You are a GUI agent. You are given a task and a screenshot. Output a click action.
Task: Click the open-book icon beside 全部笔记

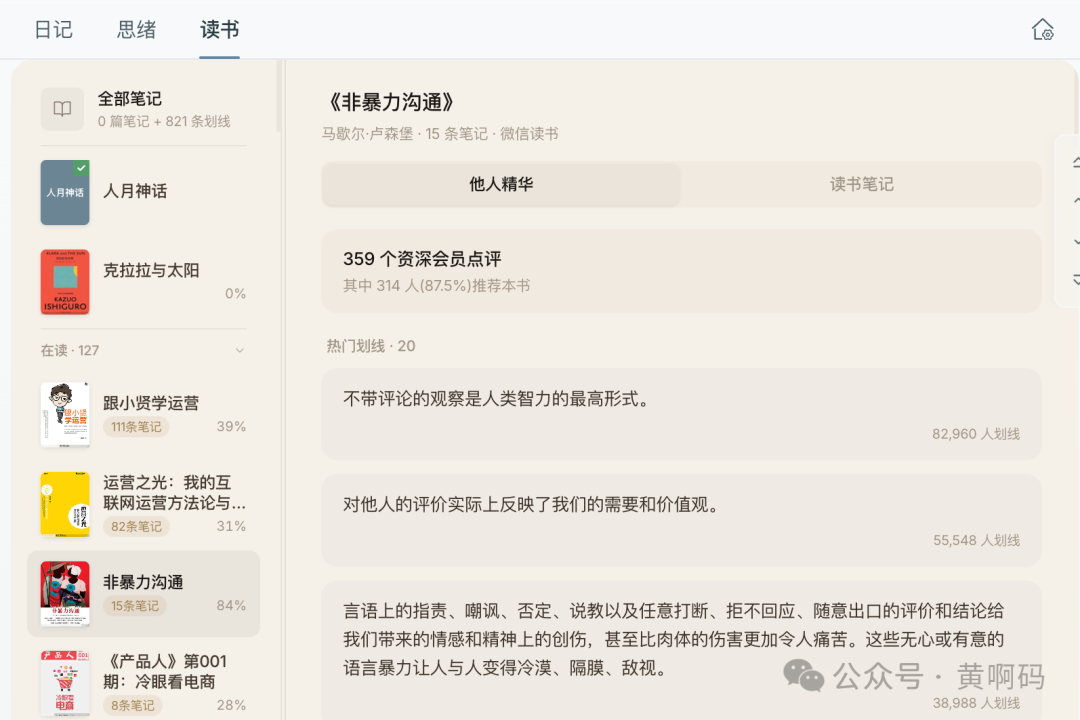pyautogui.click(x=62, y=109)
